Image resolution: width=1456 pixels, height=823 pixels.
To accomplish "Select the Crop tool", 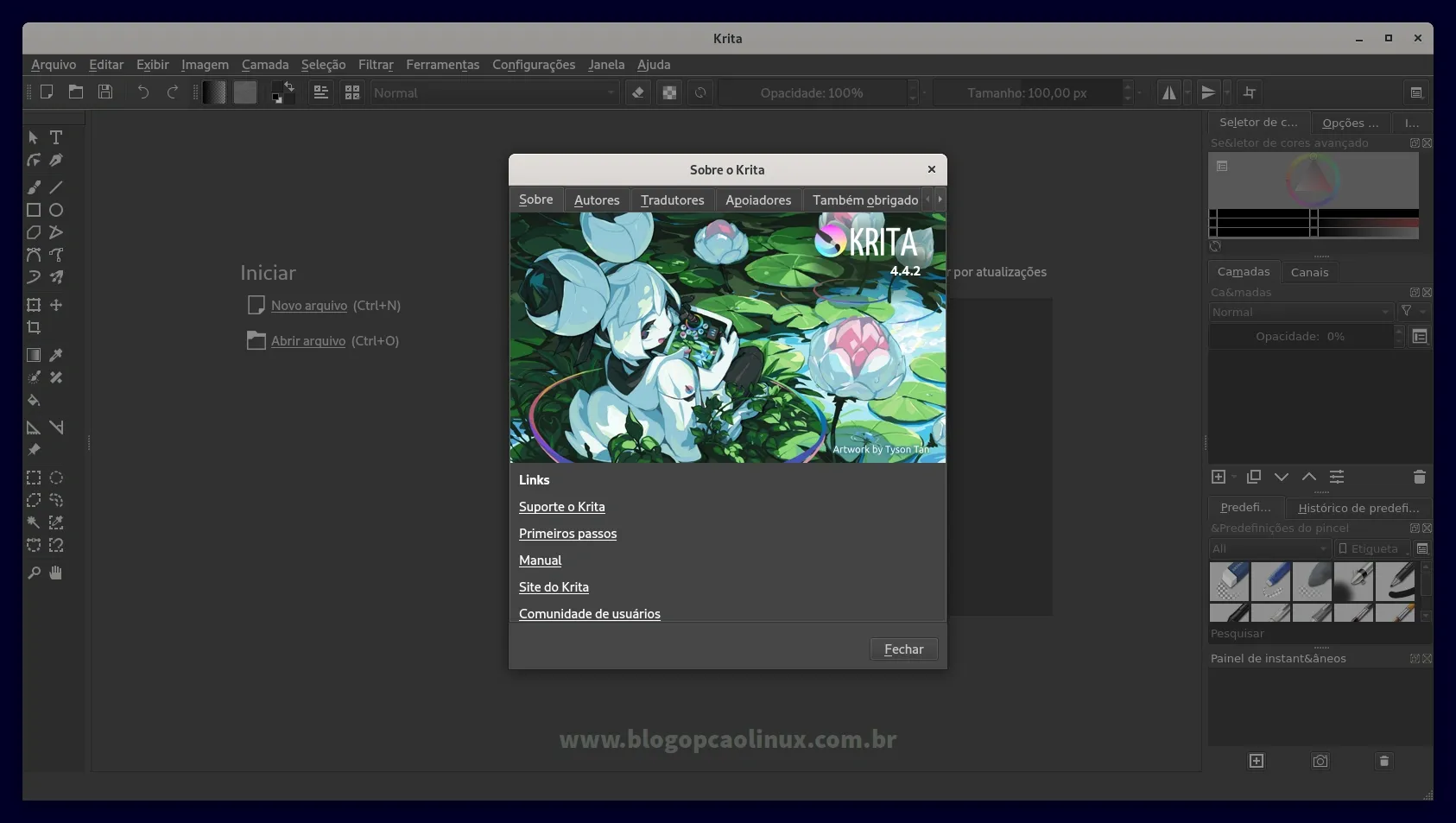I will [x=34, y=327].
